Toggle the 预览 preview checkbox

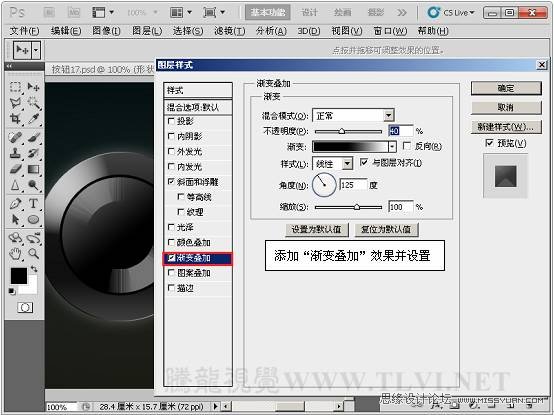click(489, 143)
